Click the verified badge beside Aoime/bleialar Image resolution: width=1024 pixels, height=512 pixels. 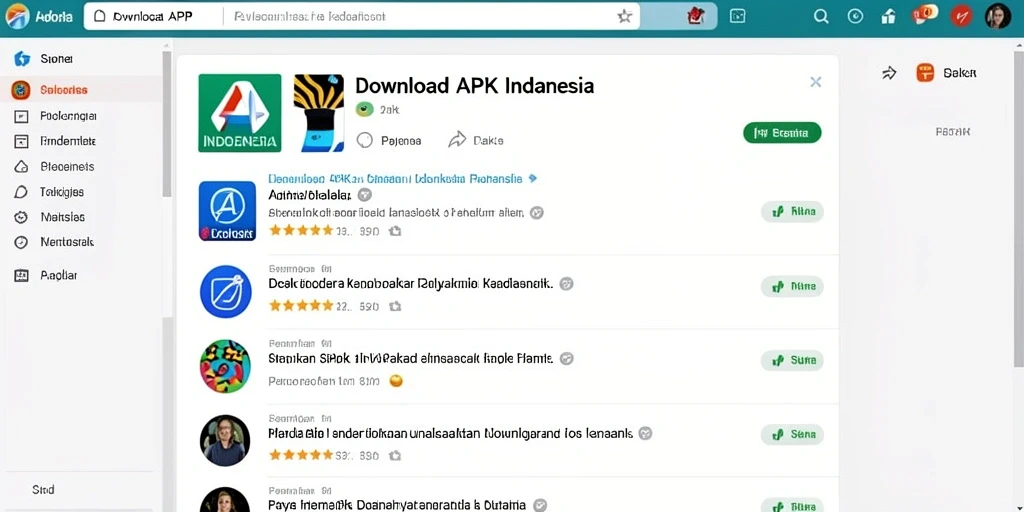click(366, 195)
